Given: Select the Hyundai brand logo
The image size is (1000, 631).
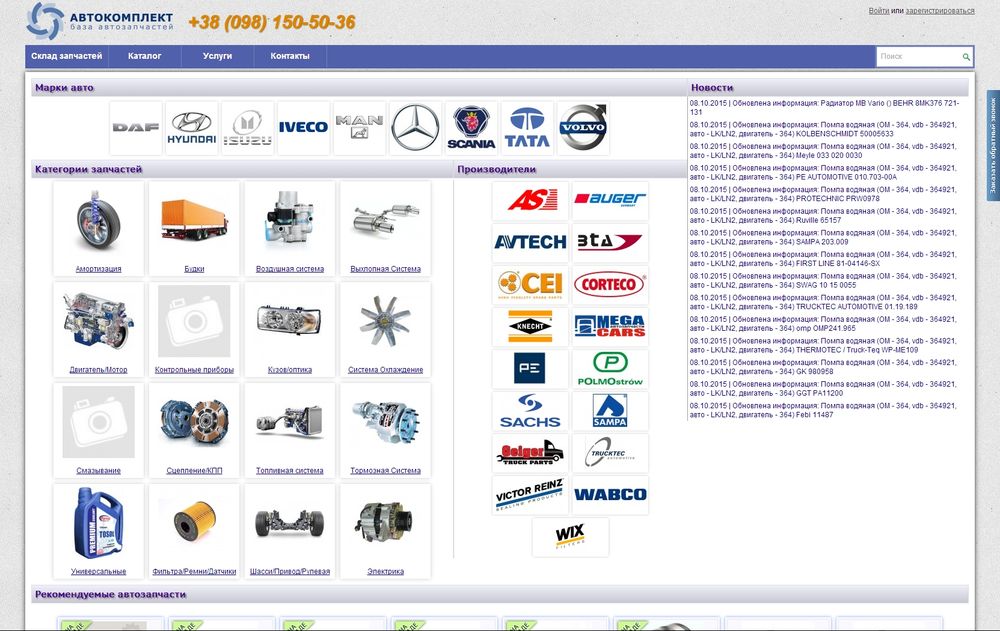Looking at the screenshot, I should 191,128.
